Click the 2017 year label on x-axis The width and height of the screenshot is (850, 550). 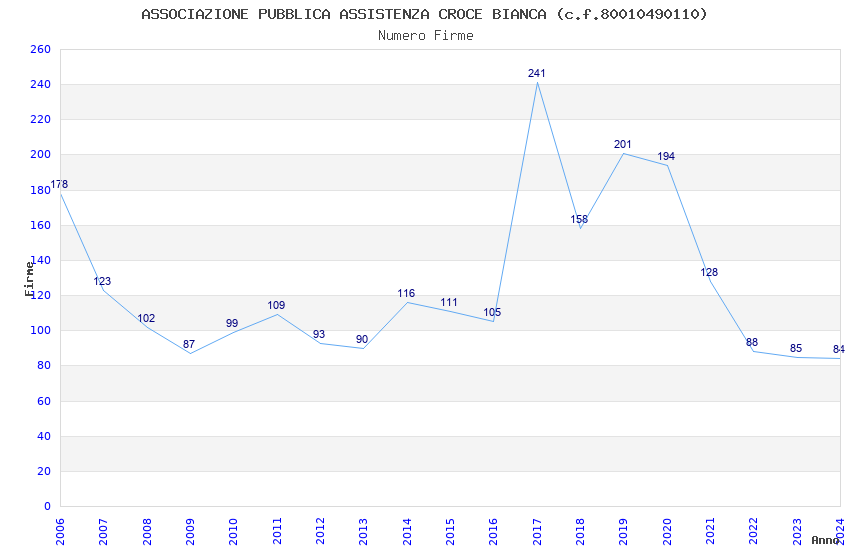(x=537, y=530)
